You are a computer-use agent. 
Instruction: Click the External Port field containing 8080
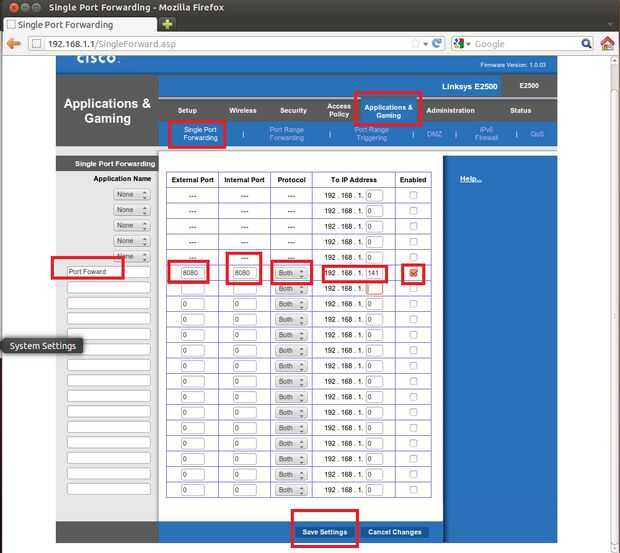tap(192, 273)
